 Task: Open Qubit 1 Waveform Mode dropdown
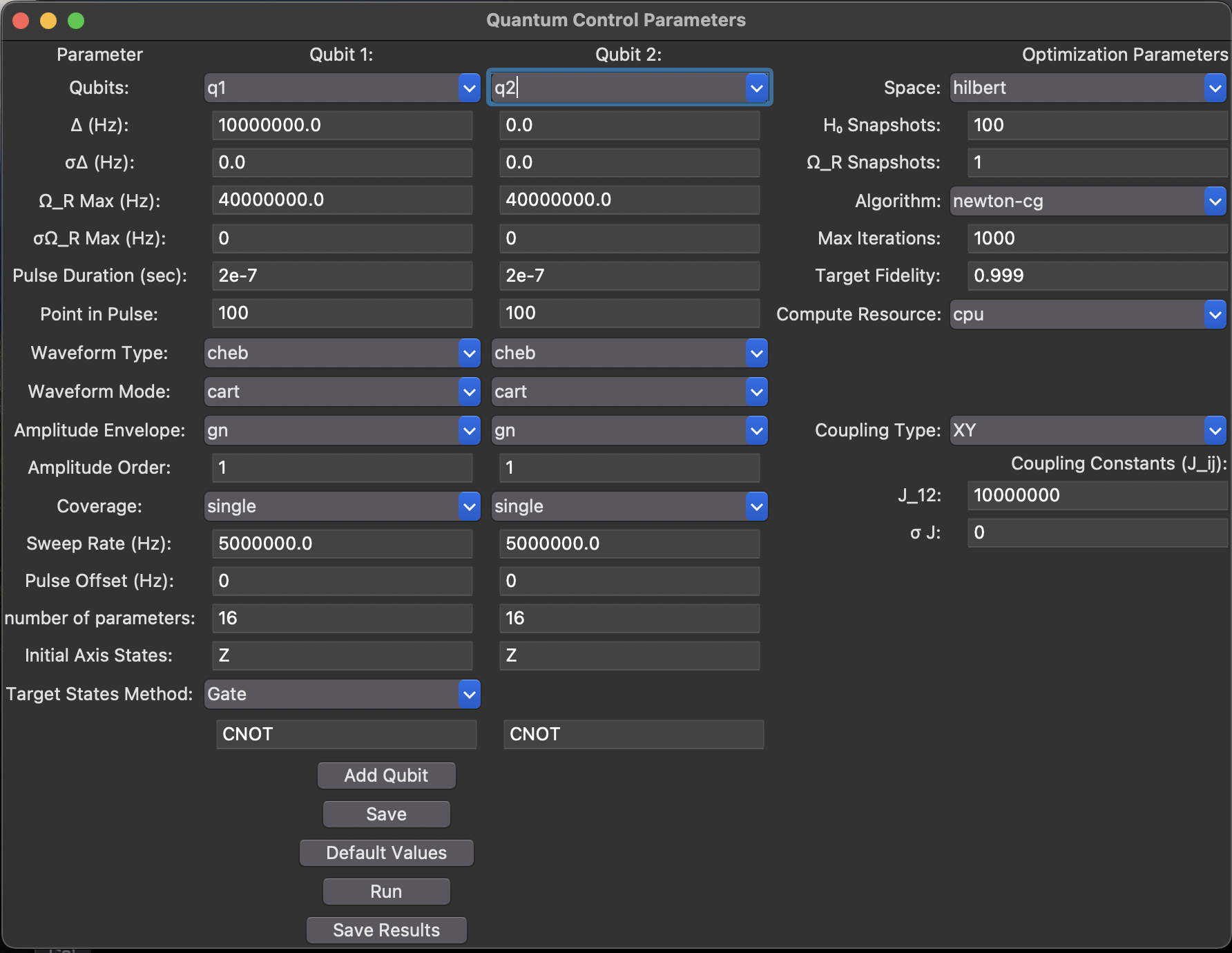(342, 392)
